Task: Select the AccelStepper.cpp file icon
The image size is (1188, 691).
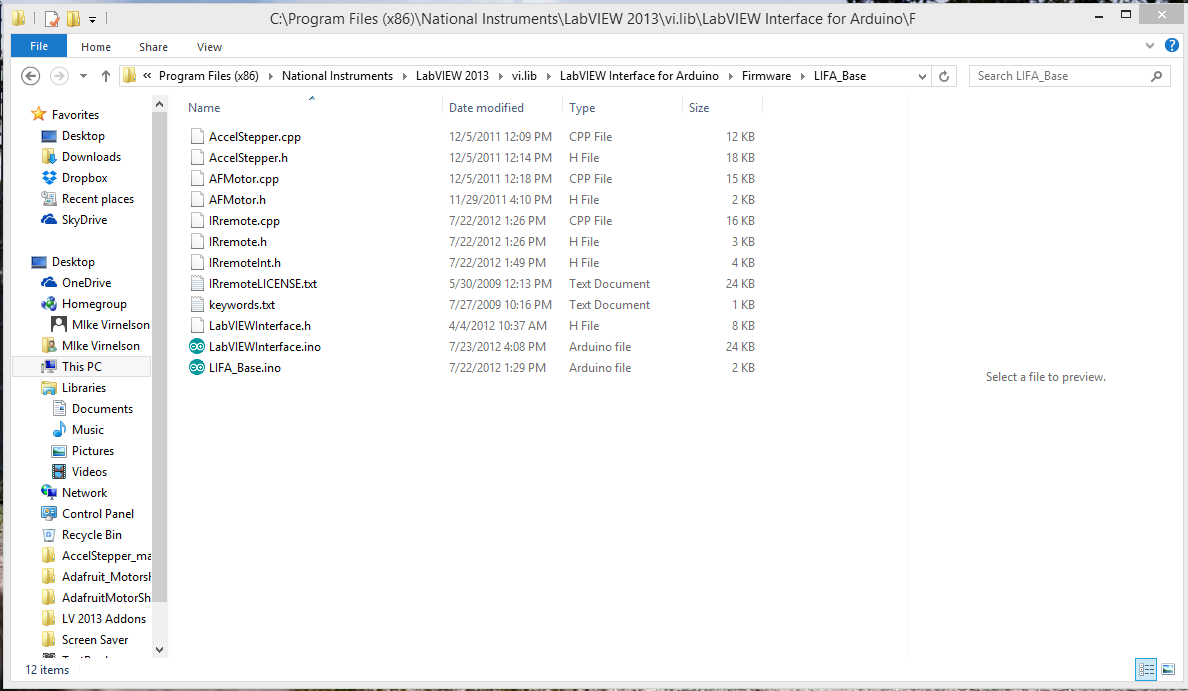Action: pos(197,136)
